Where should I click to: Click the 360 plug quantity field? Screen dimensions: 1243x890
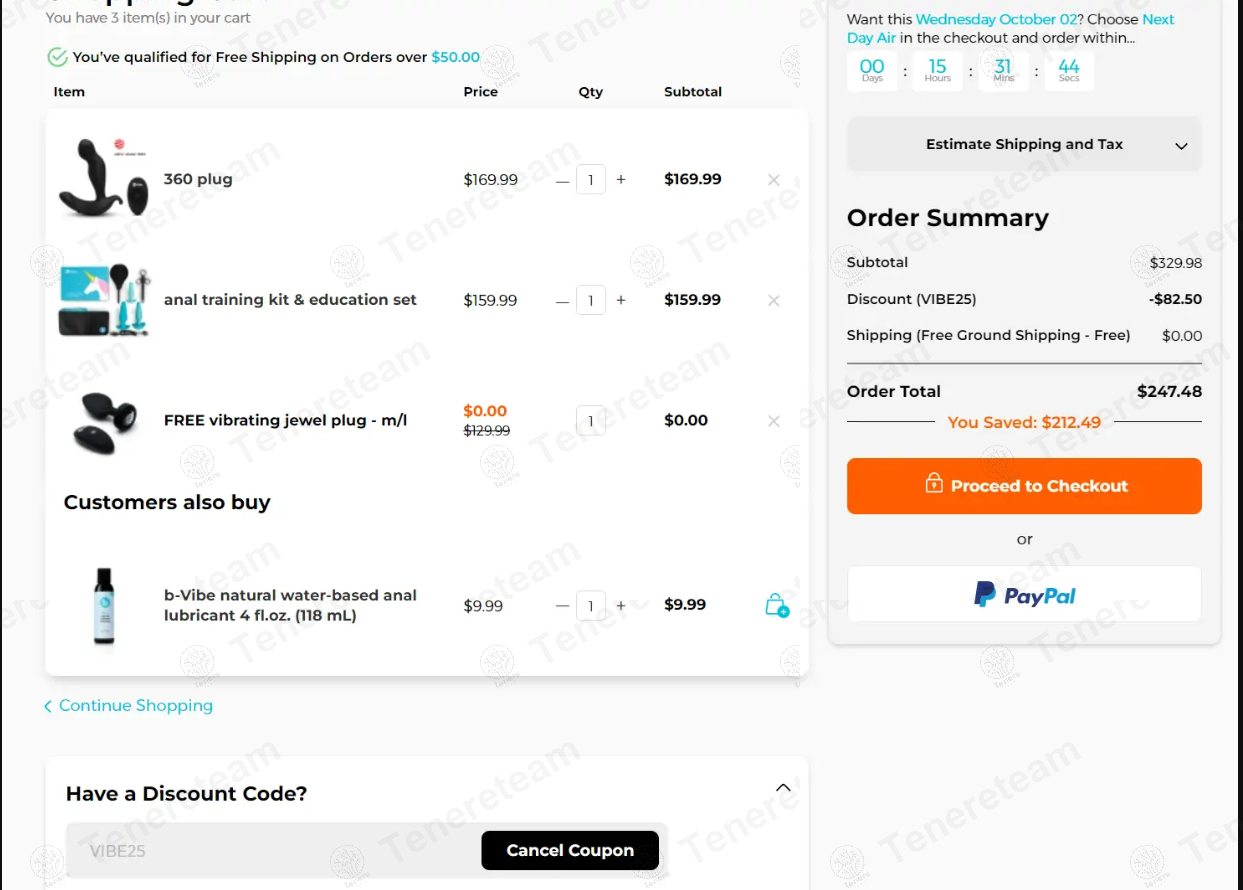coord(591,180)
